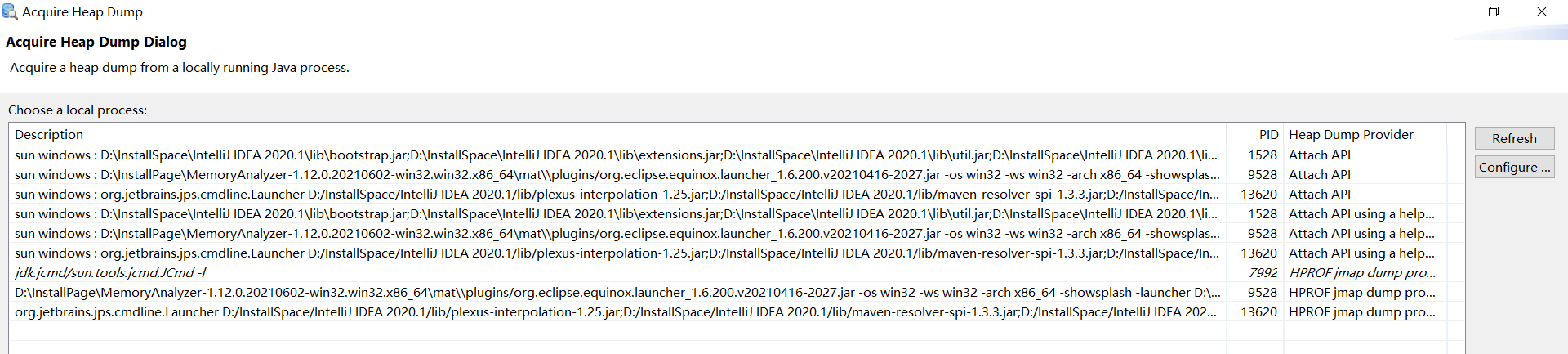This screenshot has height=354, width=1568.
Task: Select IntelliJ bootstrap.jar process with Attach API
Action: [572, 155]
